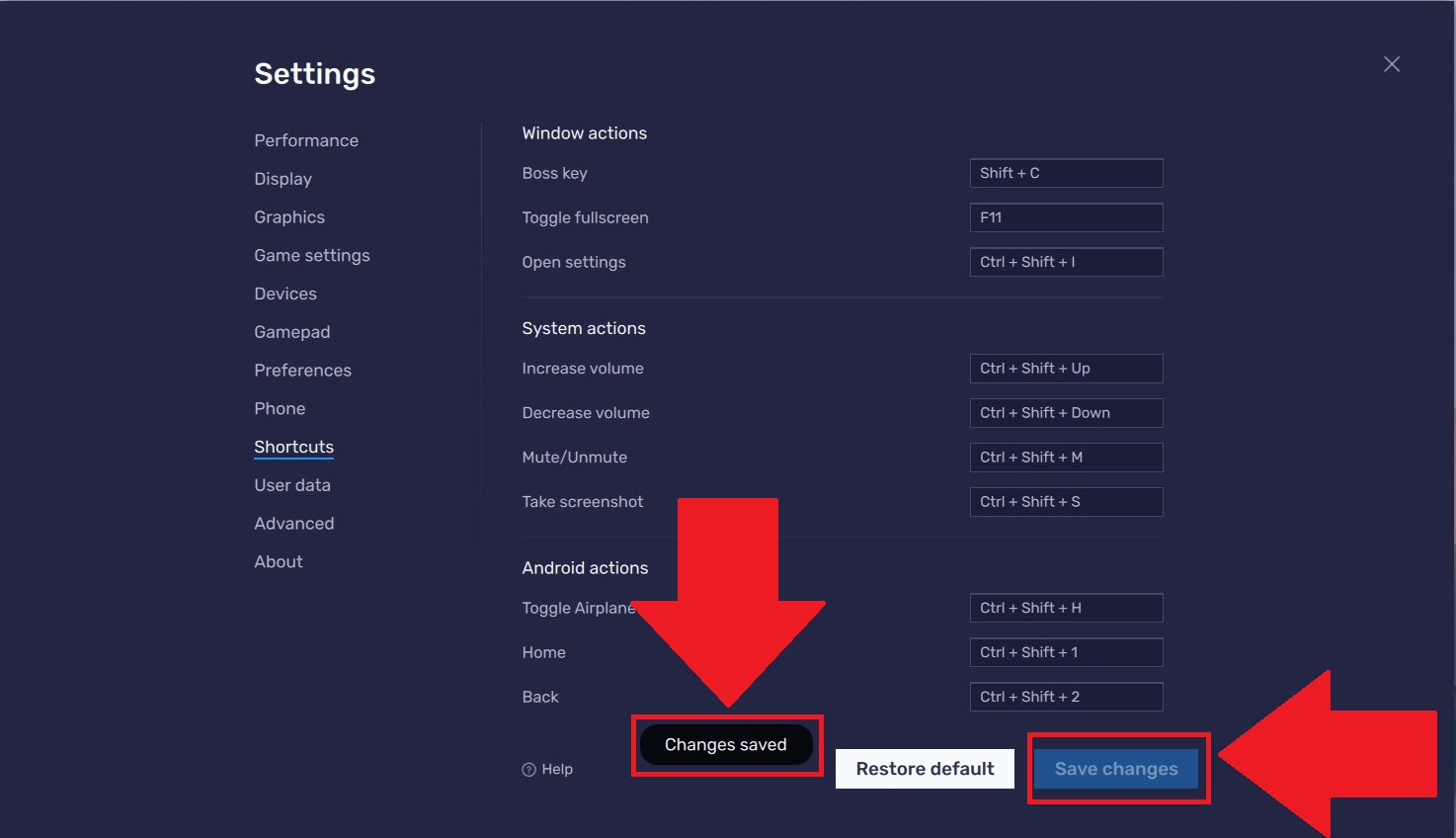This screenshot has width=1456, height=838.
Task: Click the Take screenshot shortcut field
Action: coord(1066,501)
